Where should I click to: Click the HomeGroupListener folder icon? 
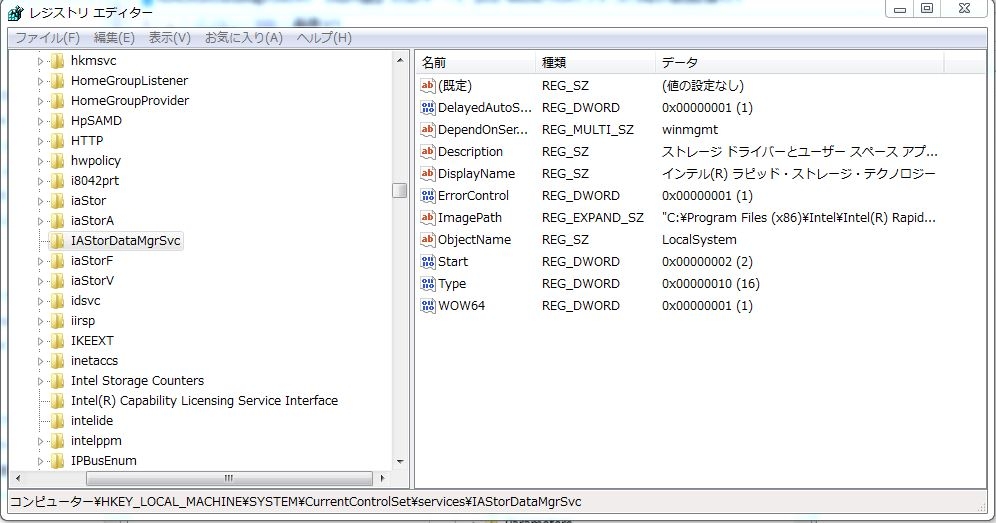pyautogui.click(x=57, y=81)
